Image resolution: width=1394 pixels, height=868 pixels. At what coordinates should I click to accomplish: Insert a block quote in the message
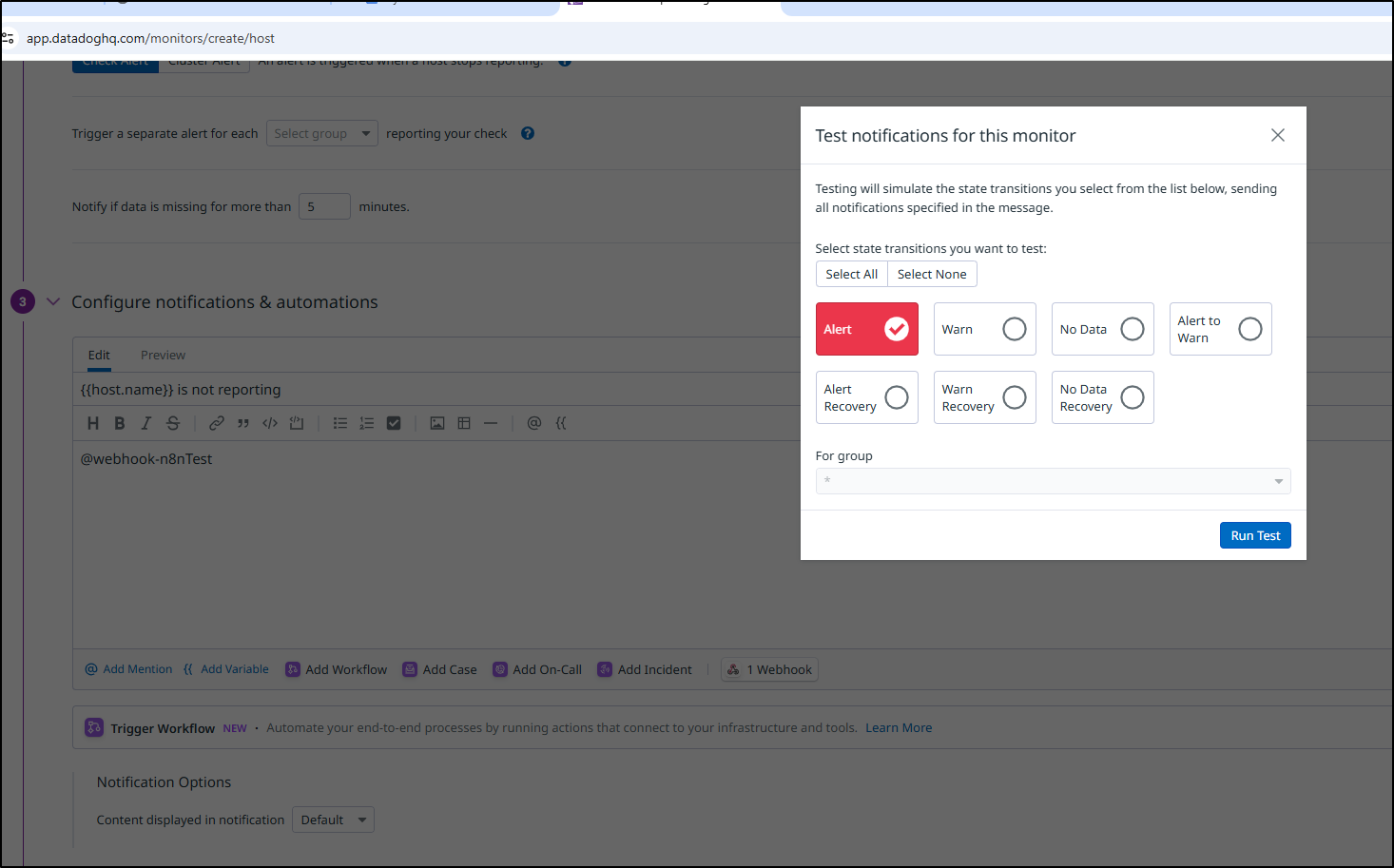click(243, 423)
